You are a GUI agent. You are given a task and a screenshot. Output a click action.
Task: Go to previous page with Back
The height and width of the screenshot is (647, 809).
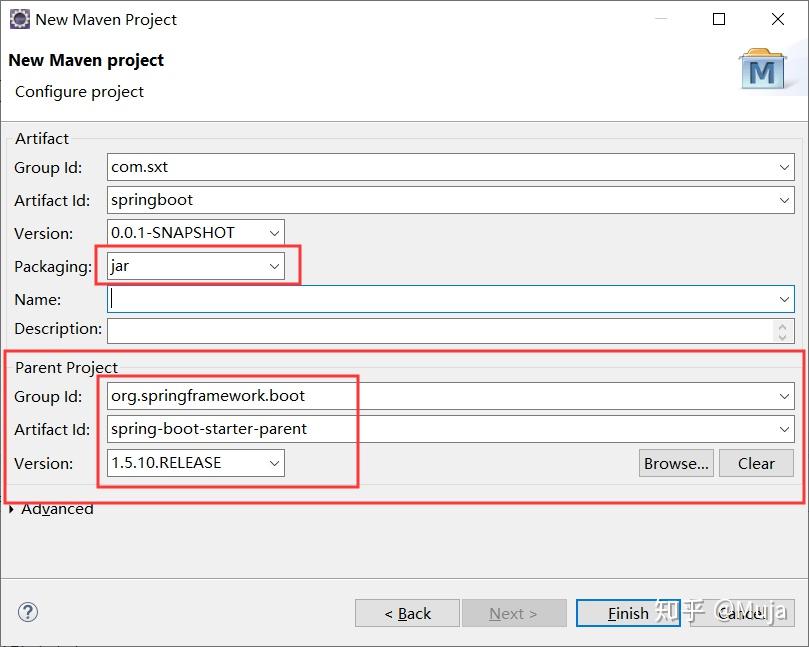[407, 613]
